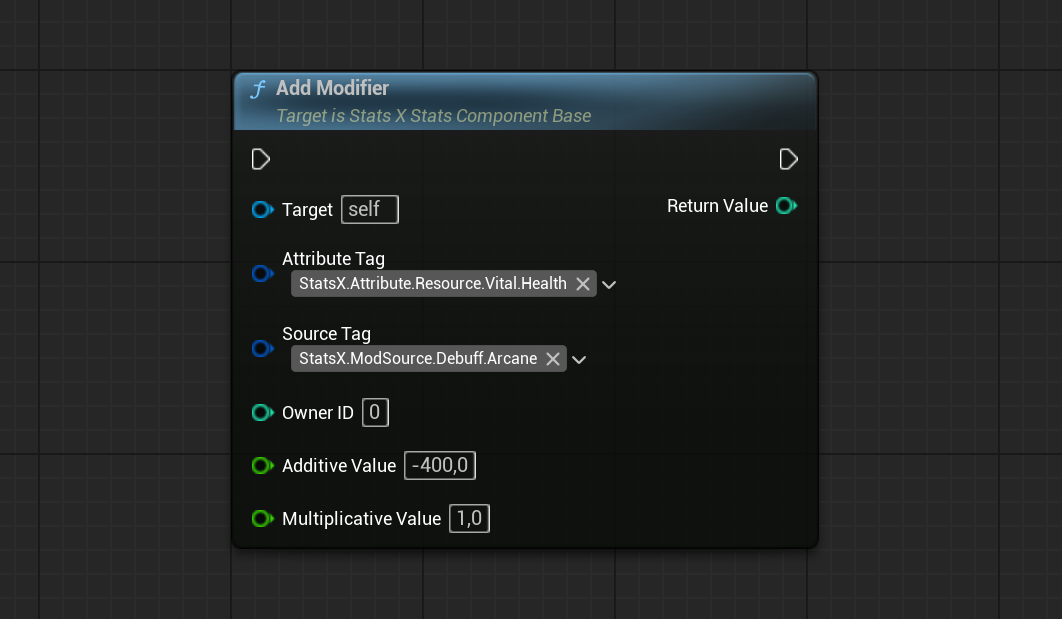Click the Source Tag input pin circle
The height and width of the screenshot is (619, 1062).
coord(262,348)
